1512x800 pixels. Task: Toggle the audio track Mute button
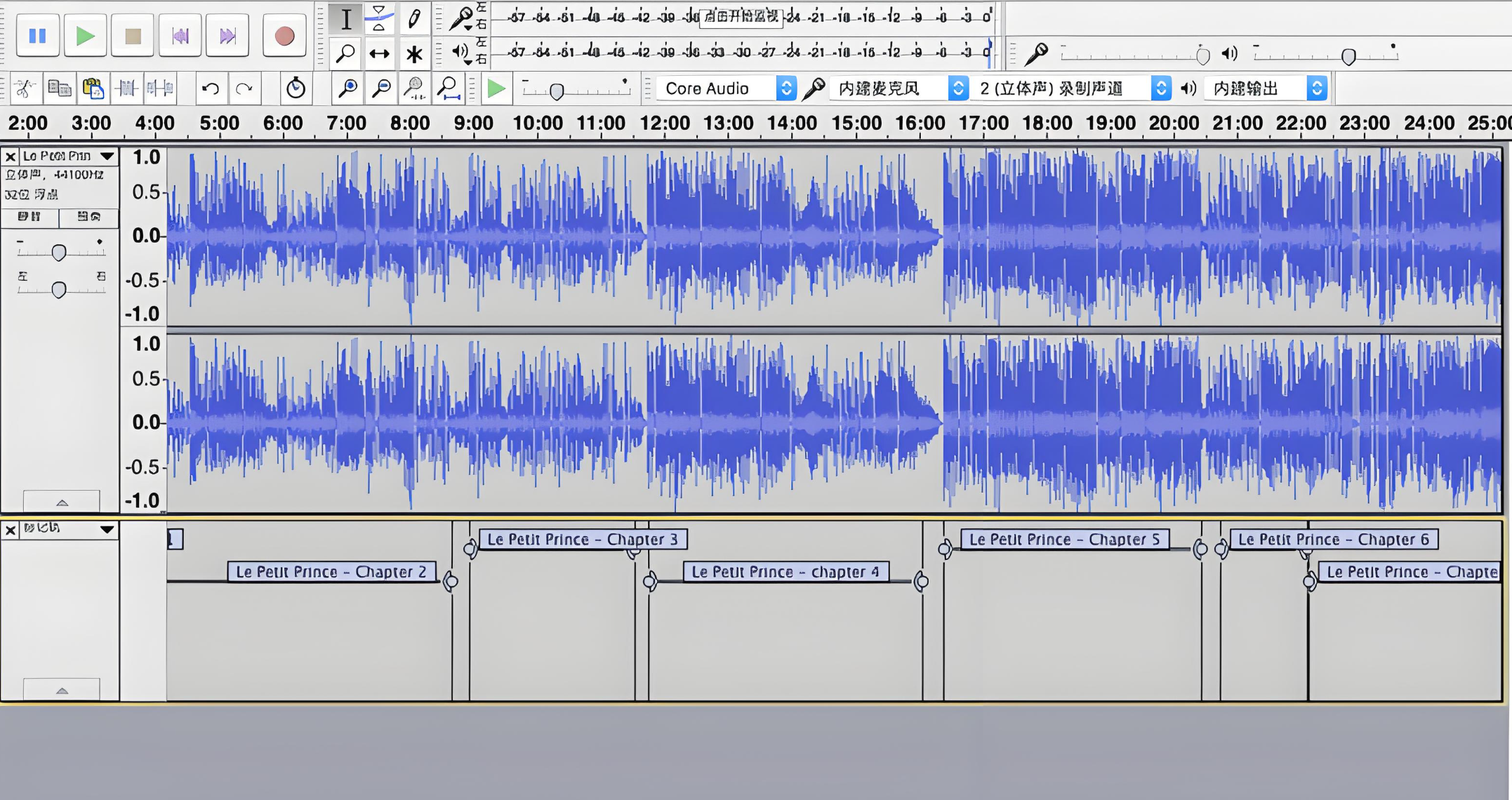tap(29, 217)
